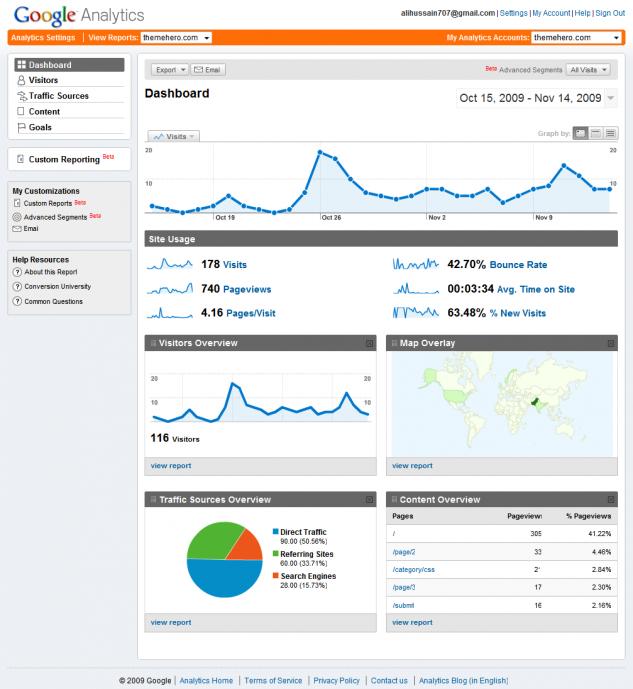Viewport: 633px width, 689px height.
Task: Open My Account link
Action: (x=551, y=13)
